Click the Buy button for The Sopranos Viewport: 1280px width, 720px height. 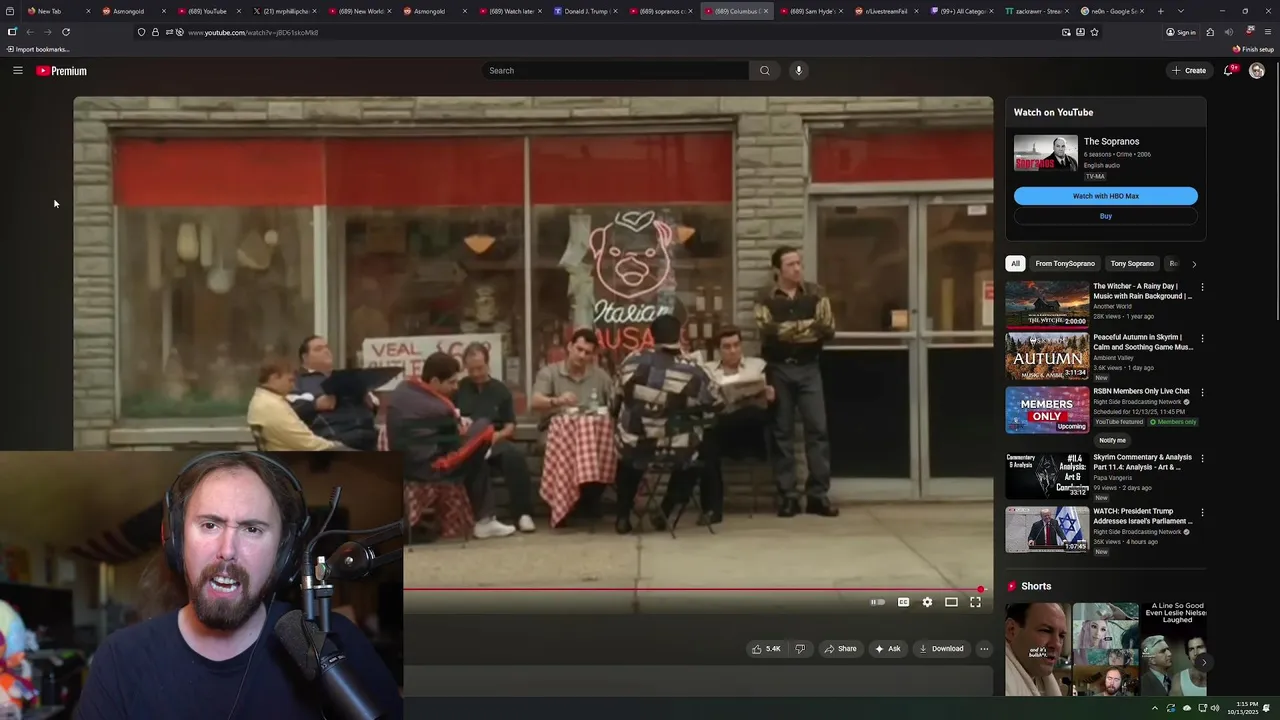(x=1106, y=216)
